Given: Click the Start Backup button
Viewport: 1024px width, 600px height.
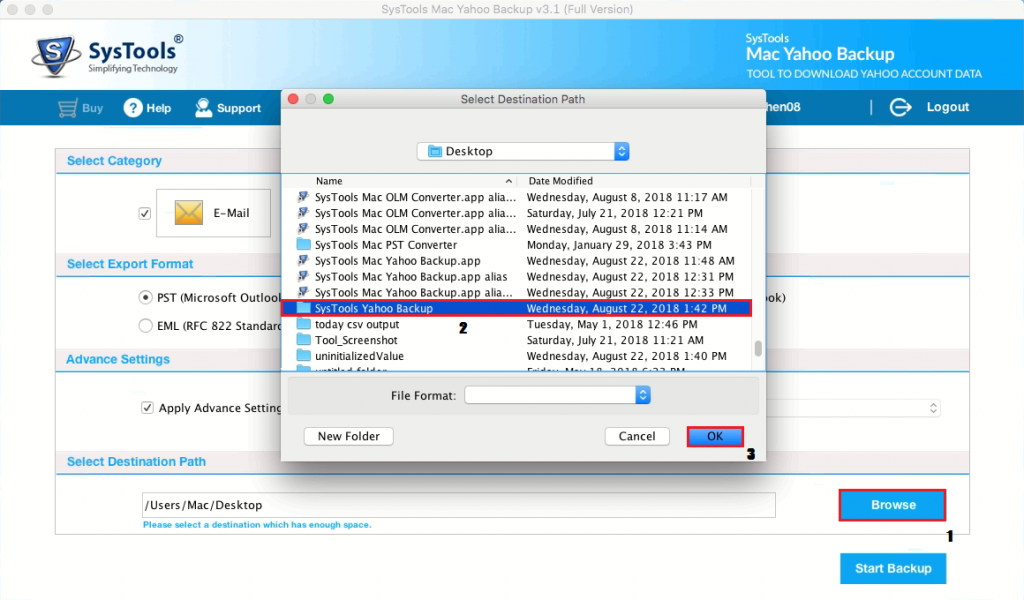Looking at the screenshot, I should [x=893, y=569].
